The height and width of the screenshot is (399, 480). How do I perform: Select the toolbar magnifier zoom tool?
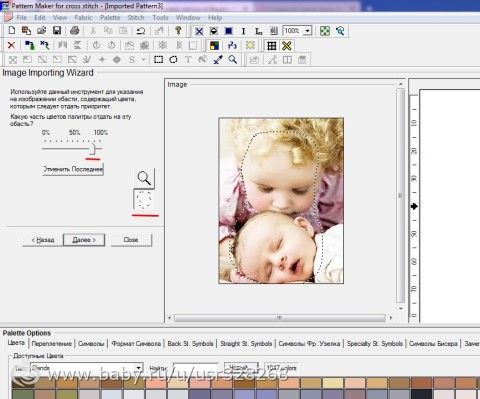(x=233, y=60)
